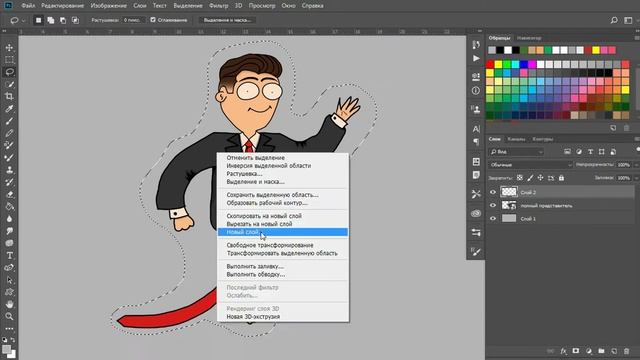
Task: Delete layer using Layers panel trash icon
Action: pos(627,351)
